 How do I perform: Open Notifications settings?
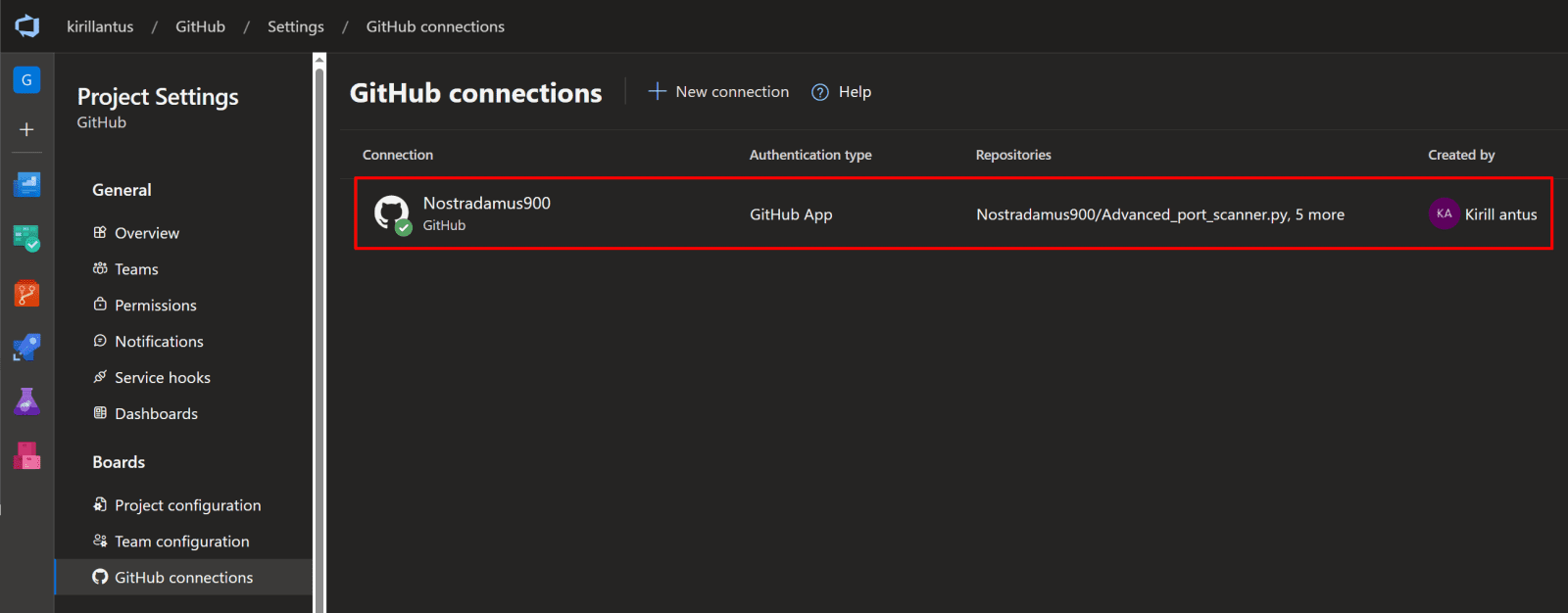pyautogui.click(x=159, y=342)
